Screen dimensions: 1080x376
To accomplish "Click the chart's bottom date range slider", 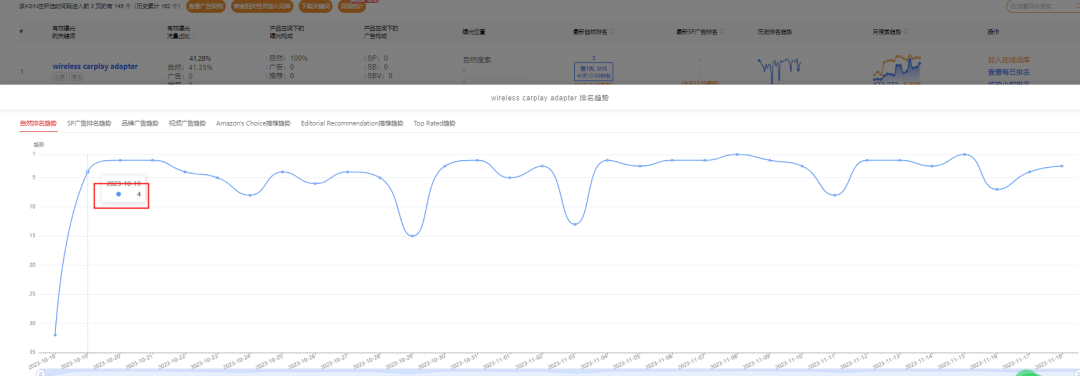I will [x=551, y=373].
